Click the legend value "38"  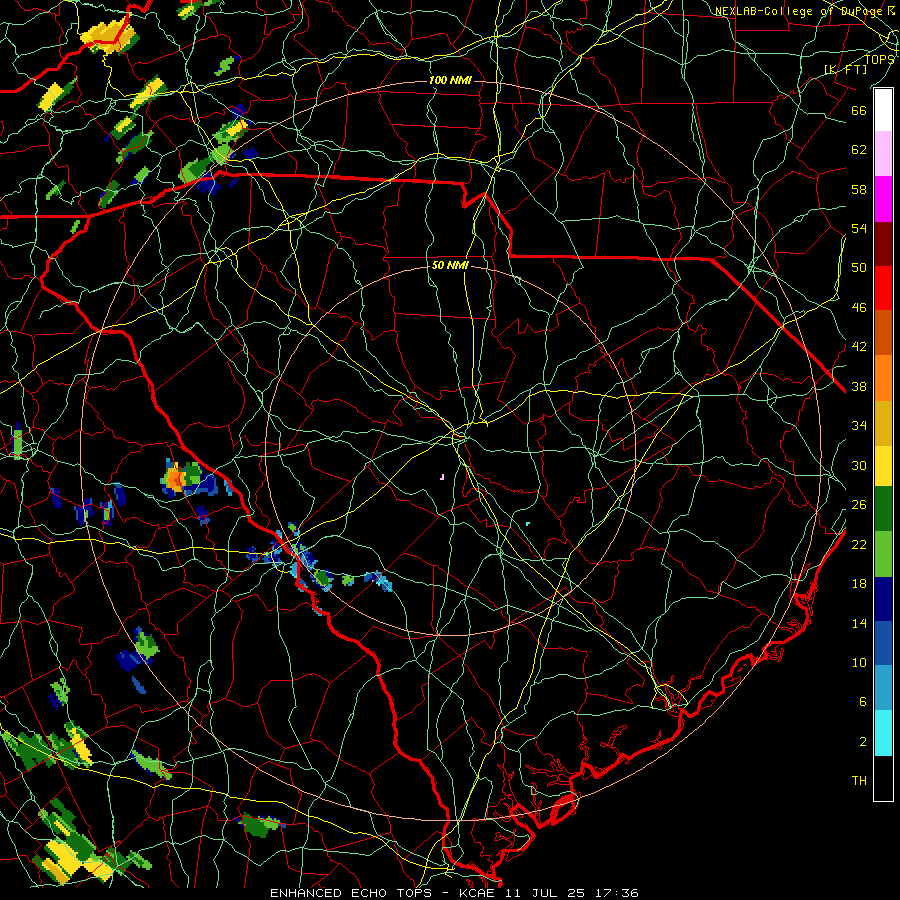(859, 387)
